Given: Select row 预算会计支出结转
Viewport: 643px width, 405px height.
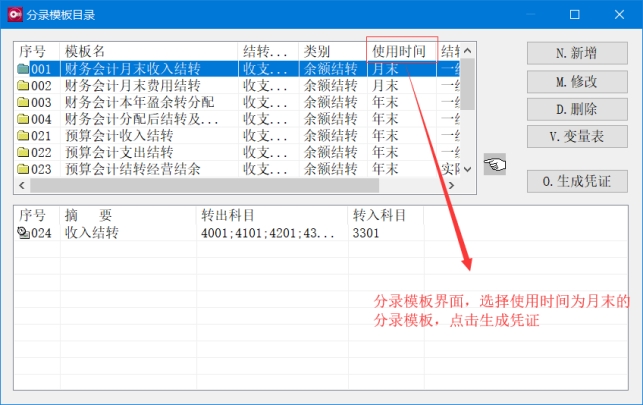Looking at the screenshot, I should pyautogui.click(x=237, y=152).
